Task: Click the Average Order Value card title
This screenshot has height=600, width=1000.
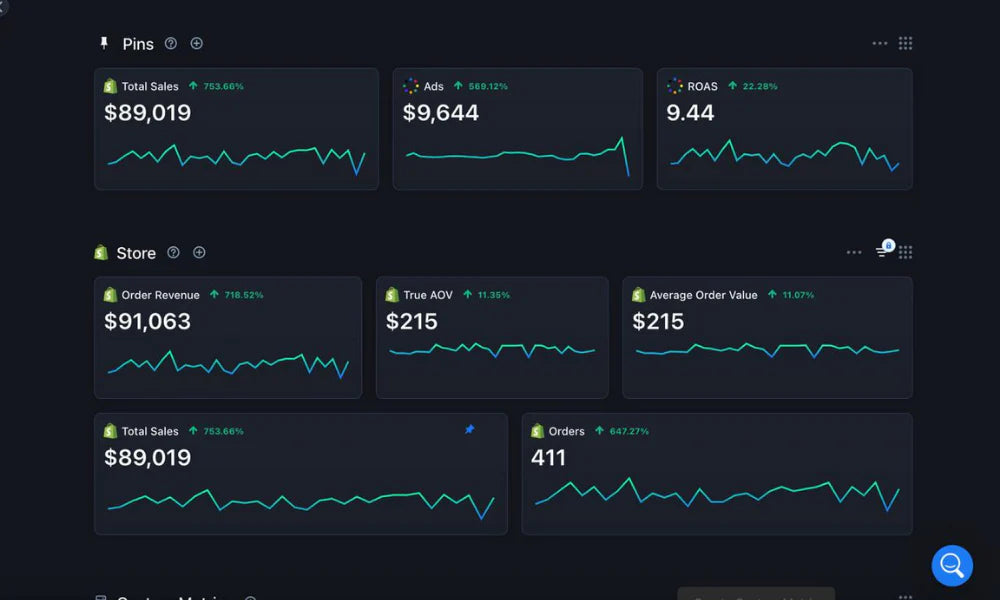Action: pos(703,295)
